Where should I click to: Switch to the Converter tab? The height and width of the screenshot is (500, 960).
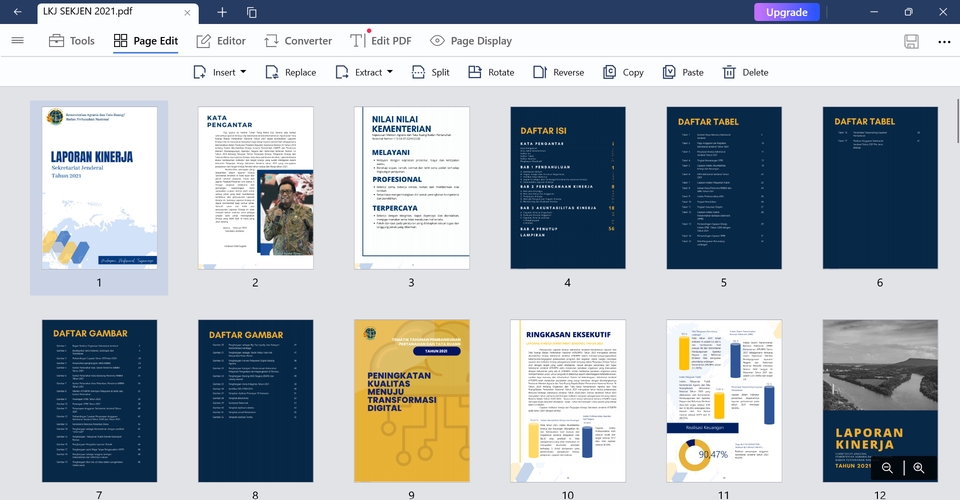[298, 41]
